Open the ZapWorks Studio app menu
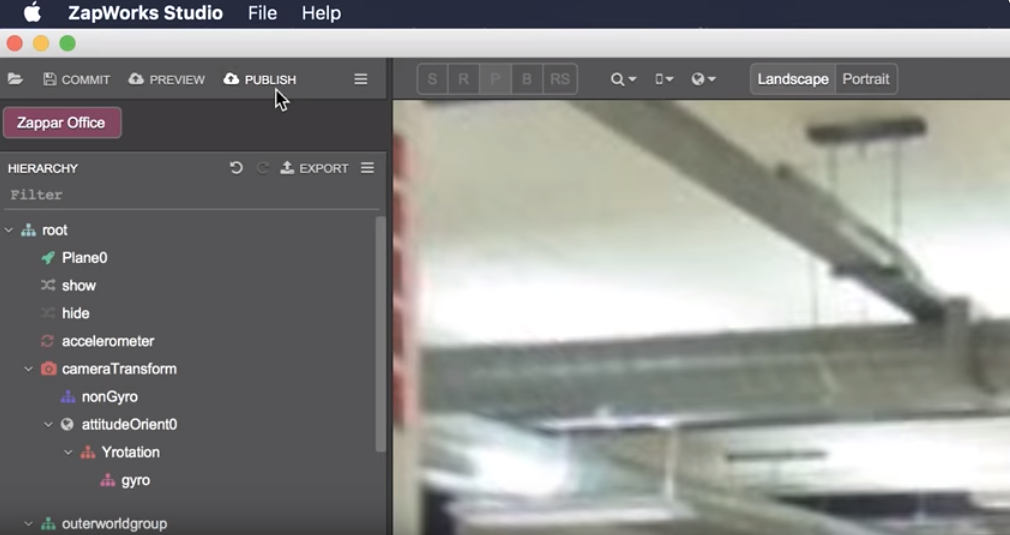Image resolution: width=1010 pixels, height=535 pixels. coord(146,13)
